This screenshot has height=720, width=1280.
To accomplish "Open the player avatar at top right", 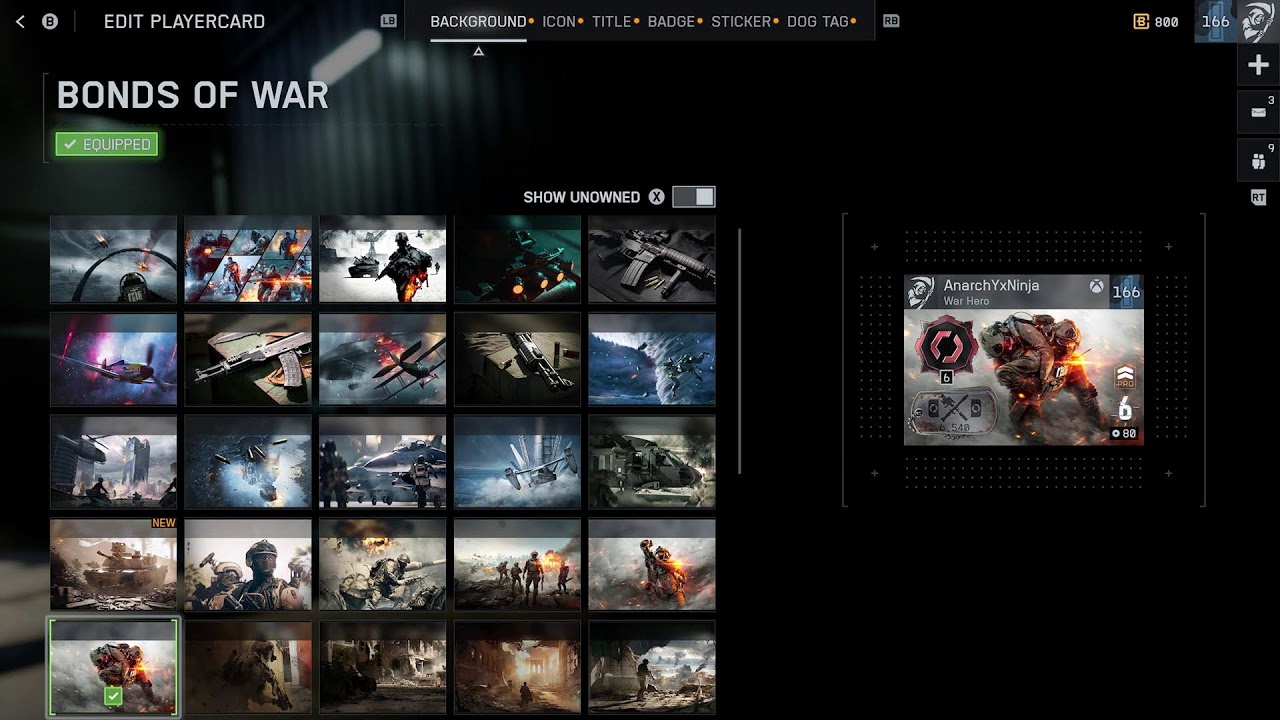I will pos(1258,21).
